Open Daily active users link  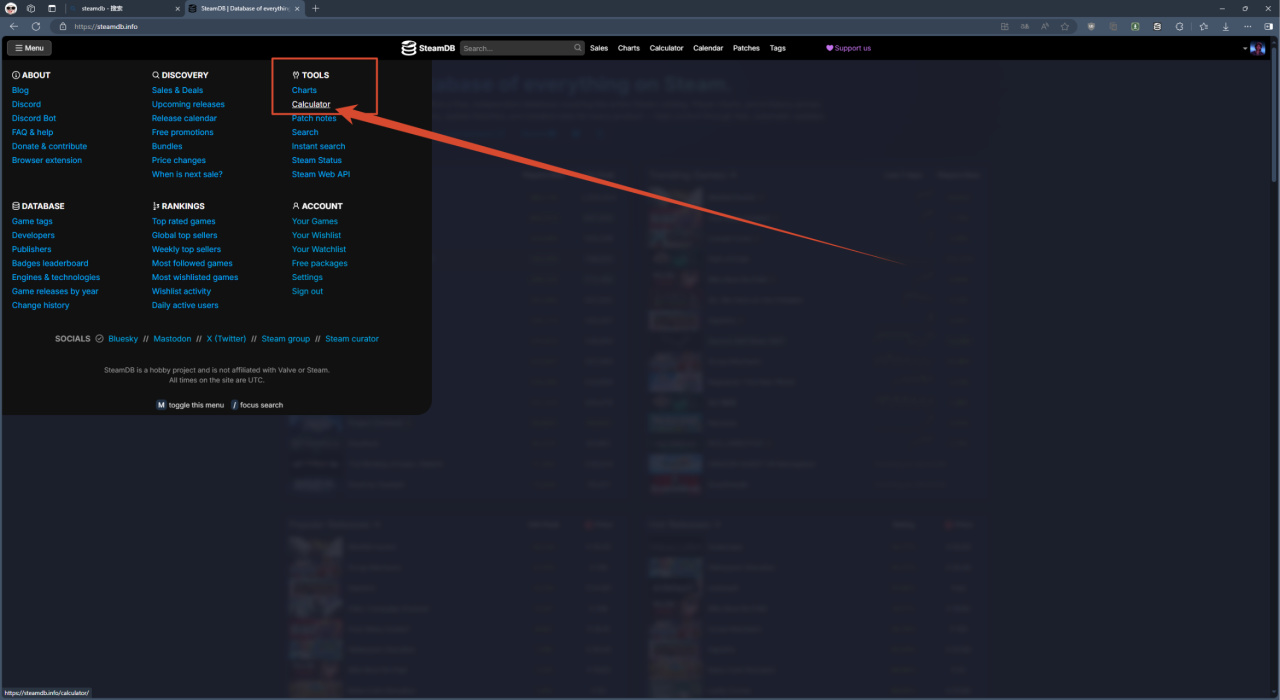click(x=185, y=305)
